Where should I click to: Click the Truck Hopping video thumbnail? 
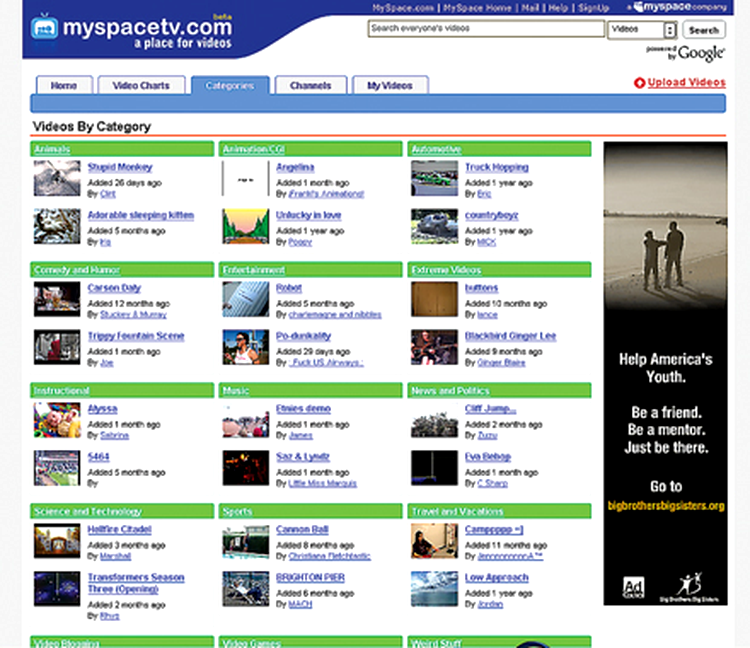(434, 178)
